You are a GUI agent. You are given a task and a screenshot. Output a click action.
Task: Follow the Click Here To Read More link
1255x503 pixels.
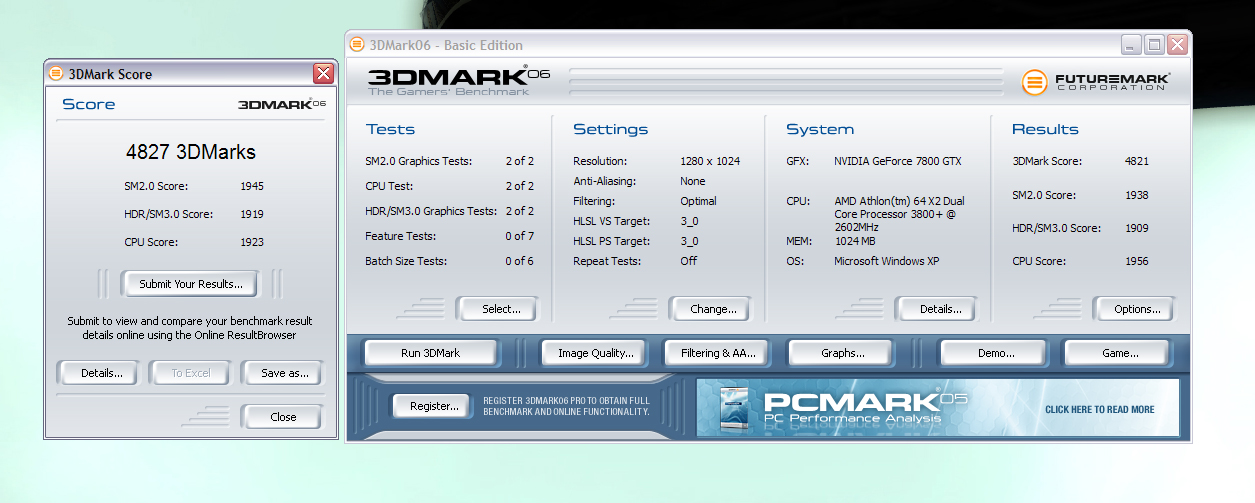click(1099, 409)
